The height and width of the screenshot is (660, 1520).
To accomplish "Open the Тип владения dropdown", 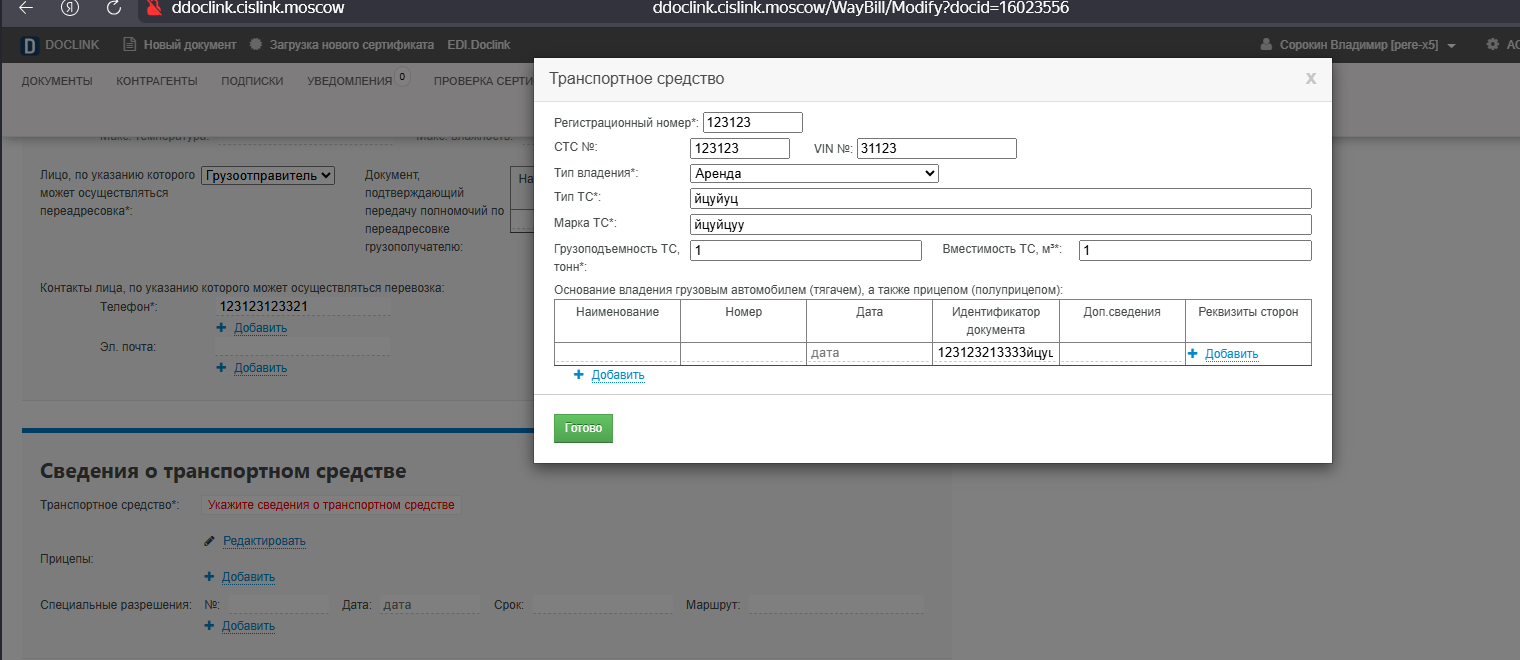I will 814,174.
